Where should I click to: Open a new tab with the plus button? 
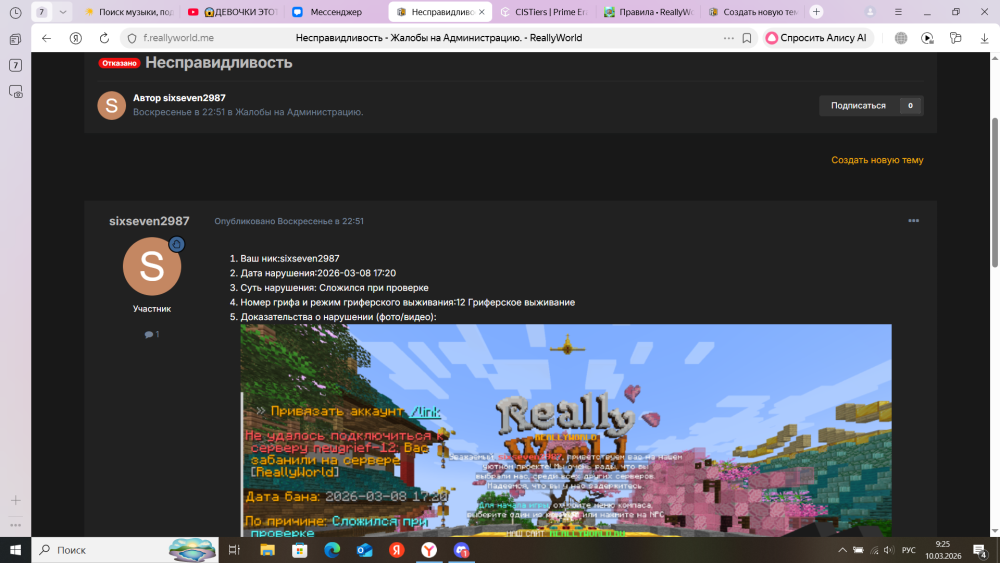click(x=816, y=12)
